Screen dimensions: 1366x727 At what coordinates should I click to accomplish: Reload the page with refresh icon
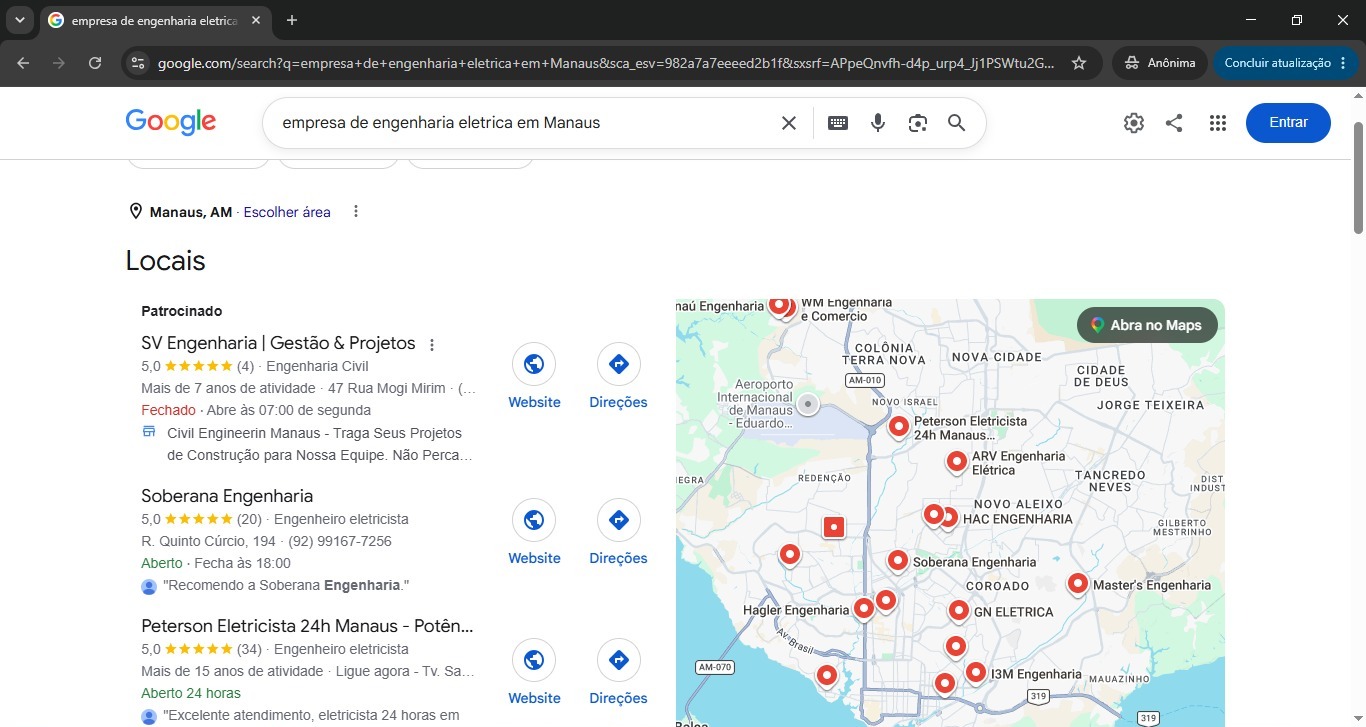click(x=95, y=63)
